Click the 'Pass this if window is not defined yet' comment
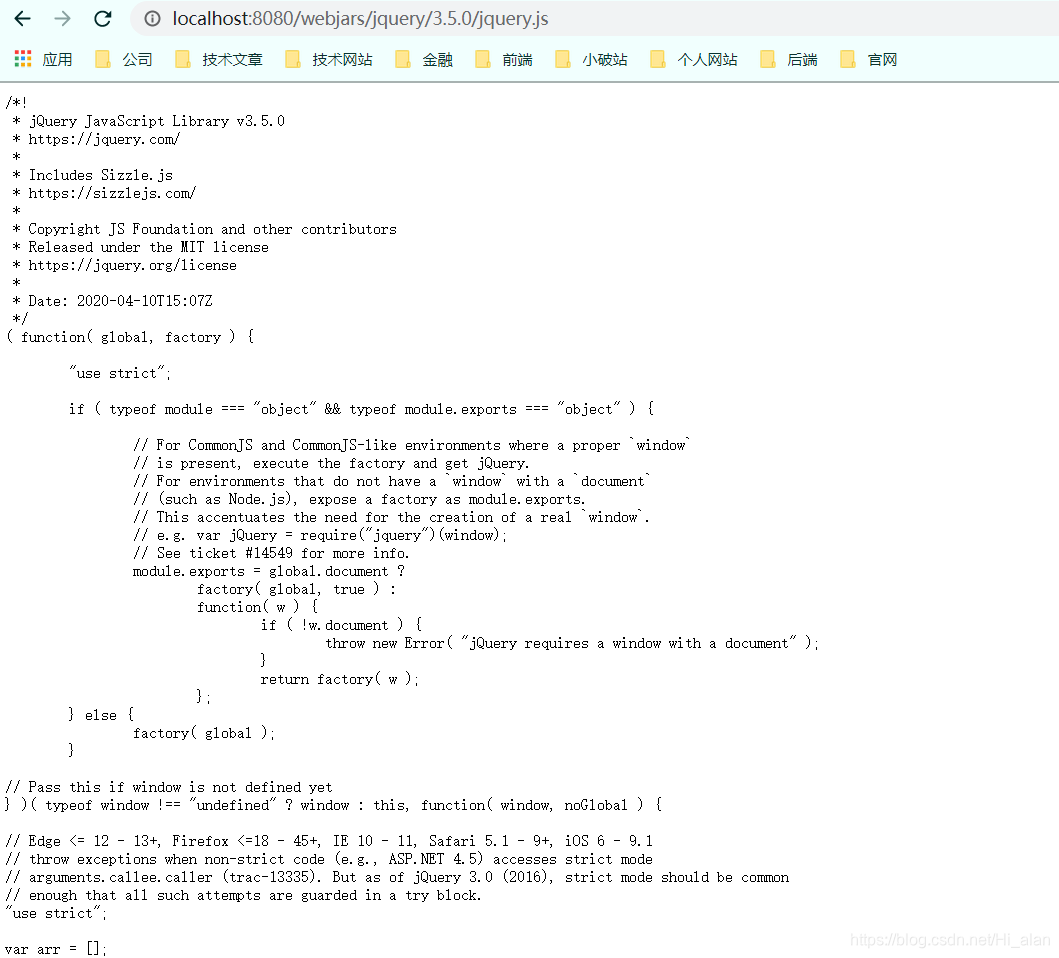This screenshot has width=1059, height=958. click(x=169, y=787)
